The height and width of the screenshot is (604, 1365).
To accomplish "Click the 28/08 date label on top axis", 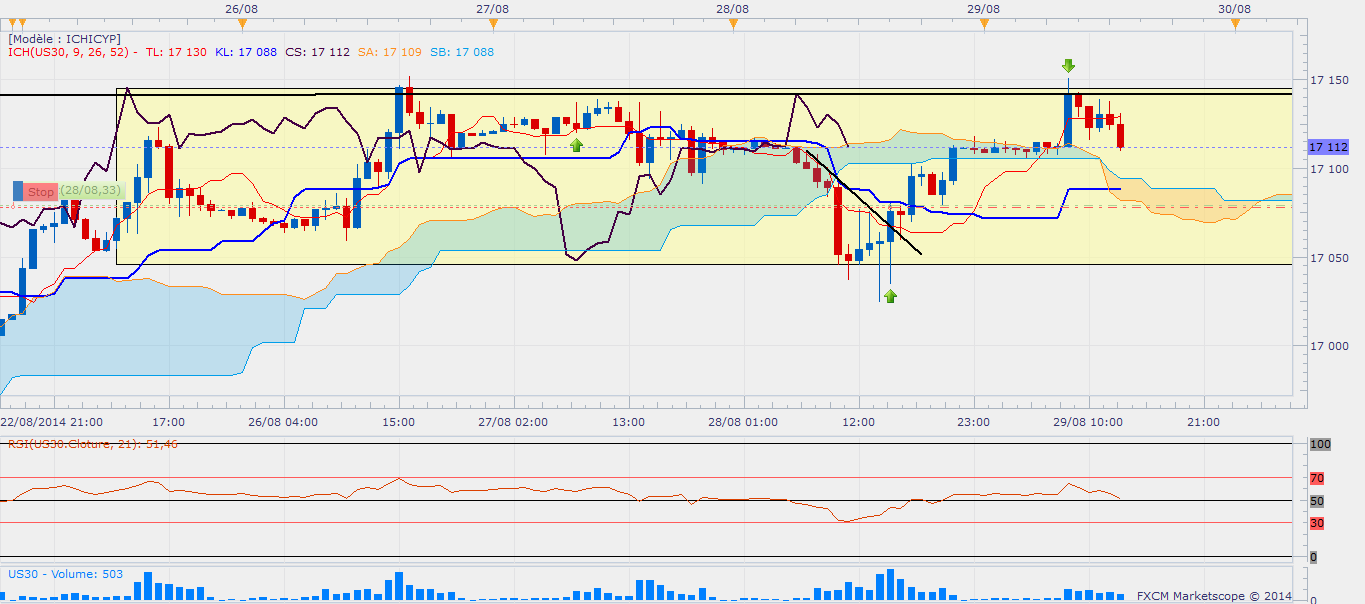I will [x=733, y=8].
